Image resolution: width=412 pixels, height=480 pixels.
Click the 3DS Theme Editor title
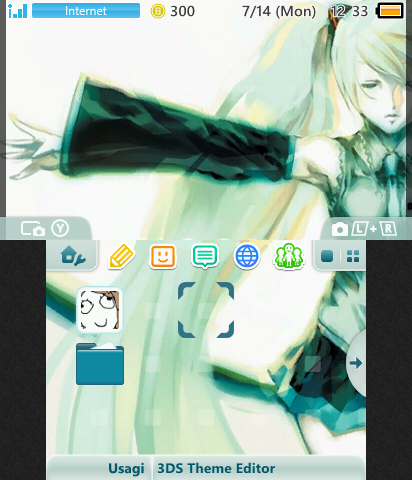tap(216, 468)
